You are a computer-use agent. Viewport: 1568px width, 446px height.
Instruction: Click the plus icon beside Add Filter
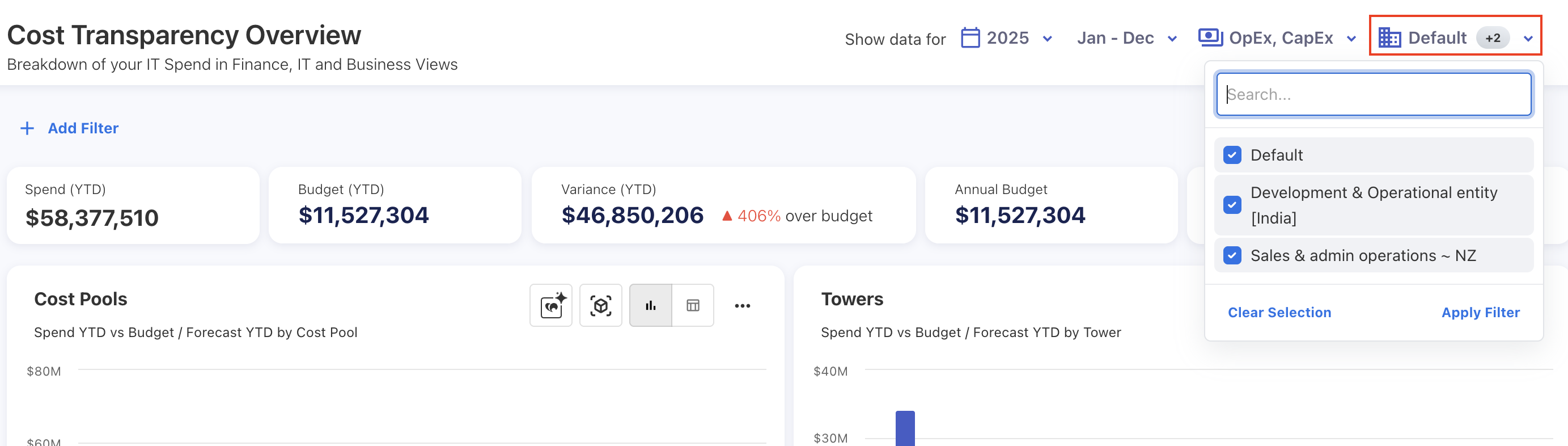click(x=27, y=129)
